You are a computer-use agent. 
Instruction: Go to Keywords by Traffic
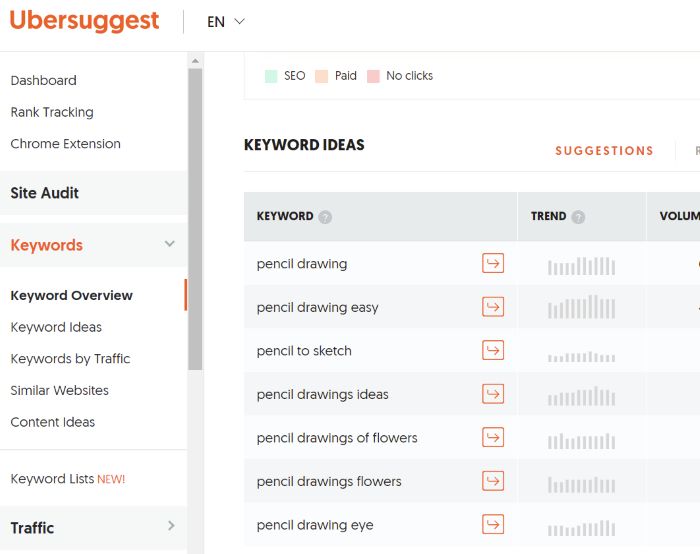[71, 359]
